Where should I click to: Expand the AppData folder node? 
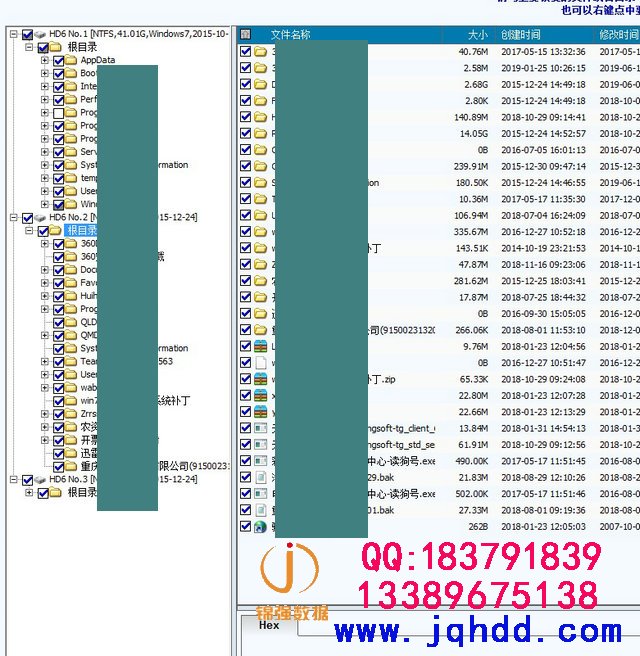[44, 60]
